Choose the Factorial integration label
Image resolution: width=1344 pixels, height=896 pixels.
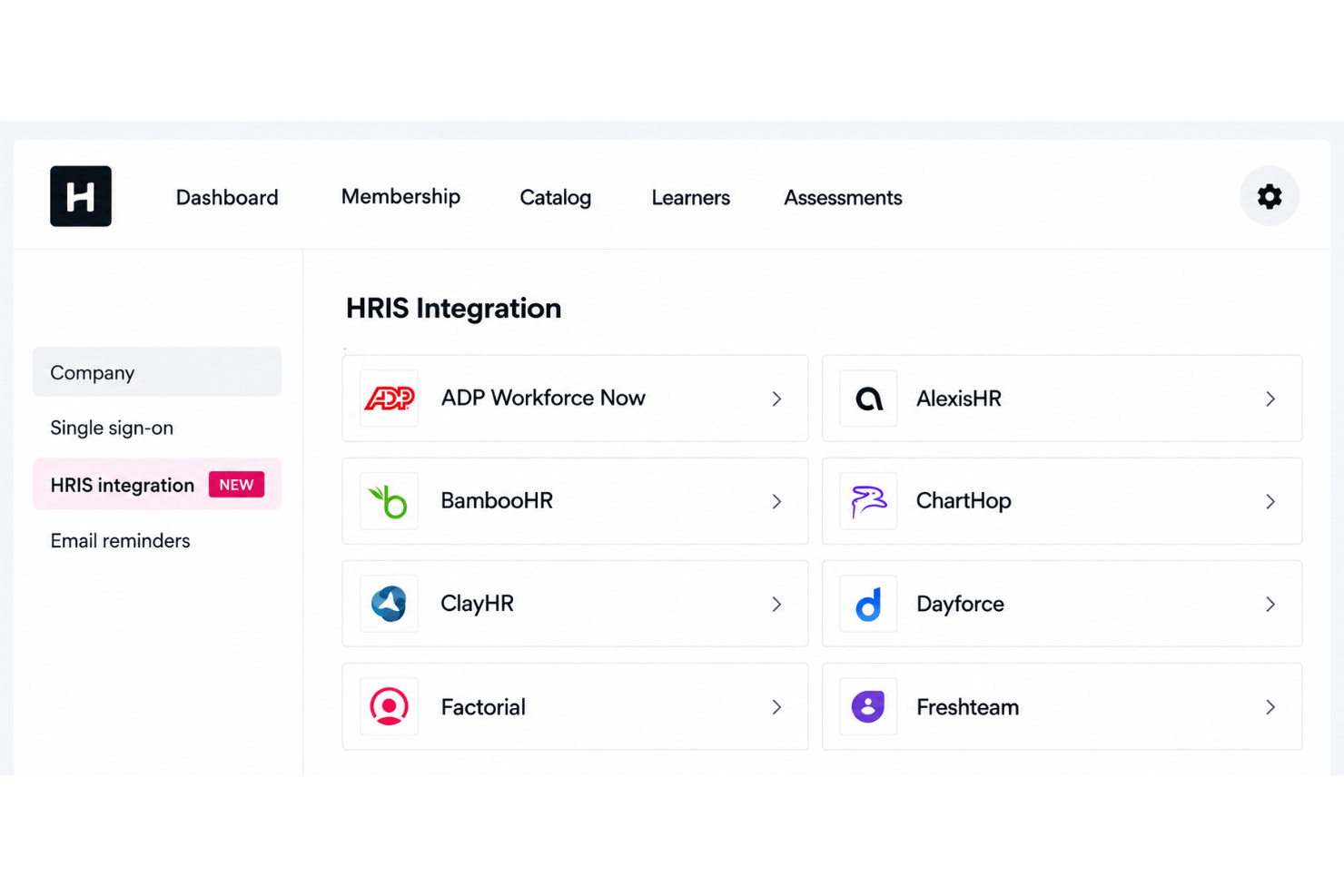(x=483, y=707)
